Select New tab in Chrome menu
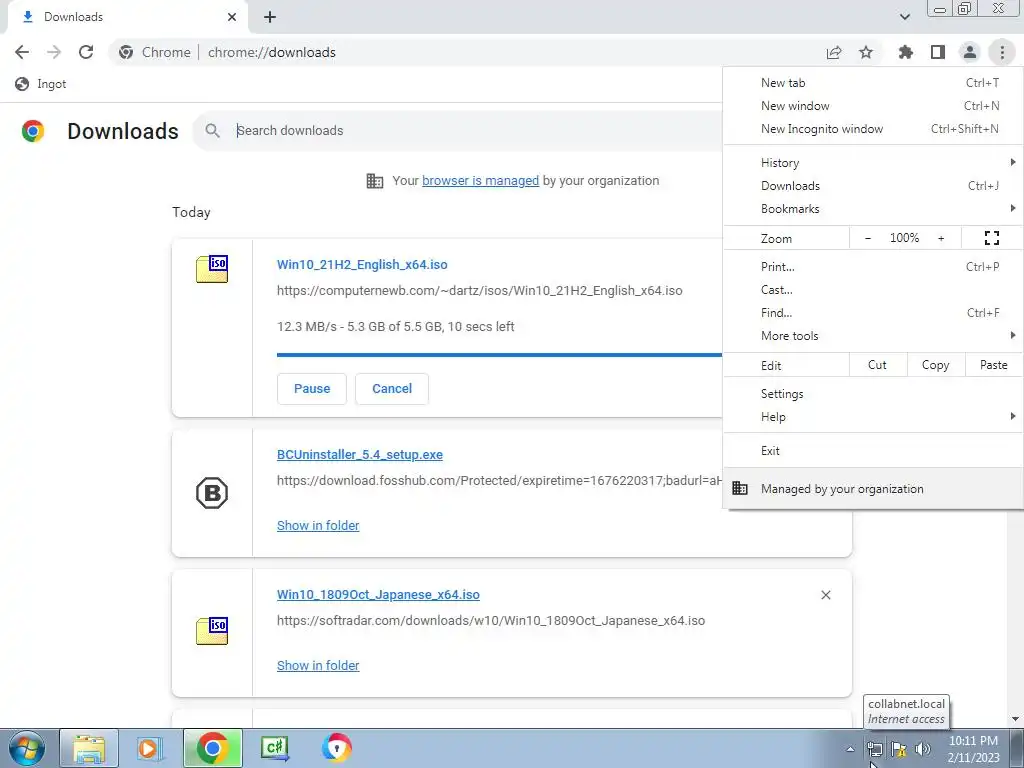Screen dimensions: 1024x768 (873, 83)
